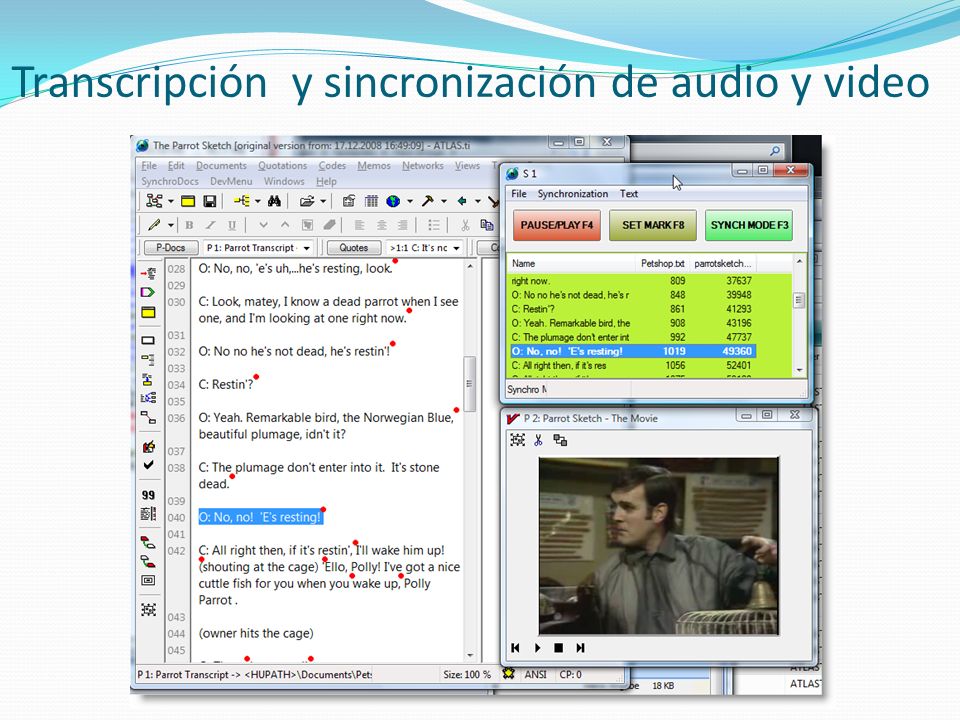Click the grid table toolbar icon
Screen dimensions: 960x720
click(371, 201)
